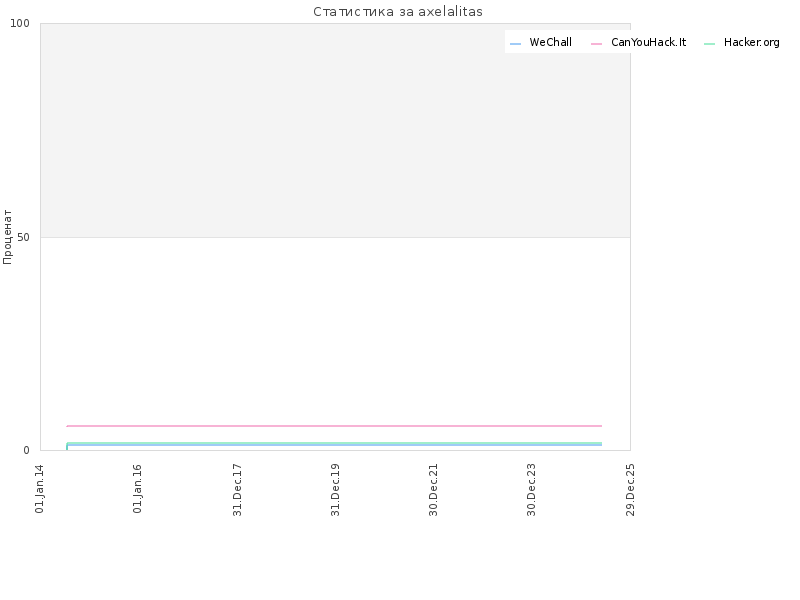Click the 01.Jan.16 date label
The image size is (800, 600).
(x=137, y=489)
